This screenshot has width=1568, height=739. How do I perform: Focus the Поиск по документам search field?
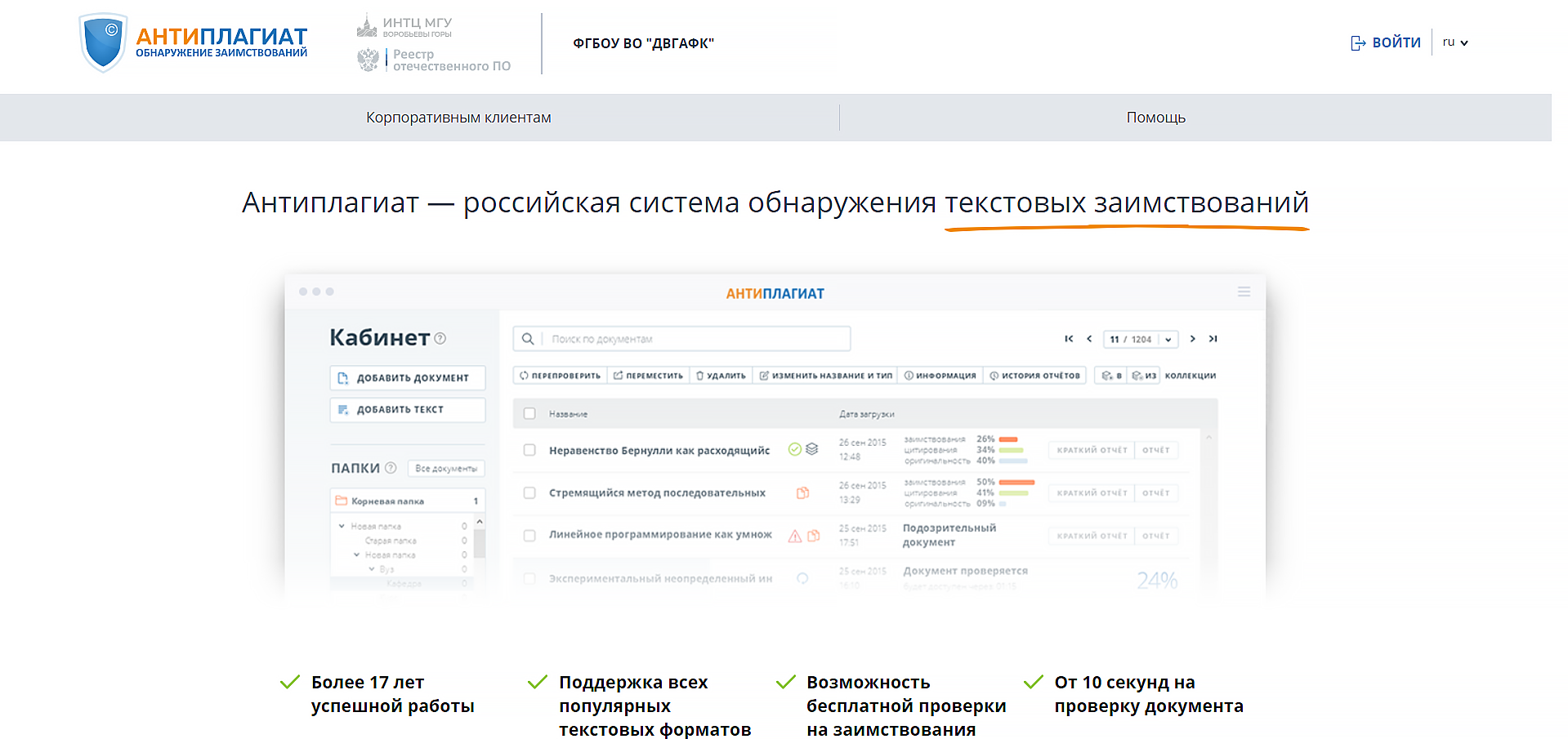pos(681,339)
